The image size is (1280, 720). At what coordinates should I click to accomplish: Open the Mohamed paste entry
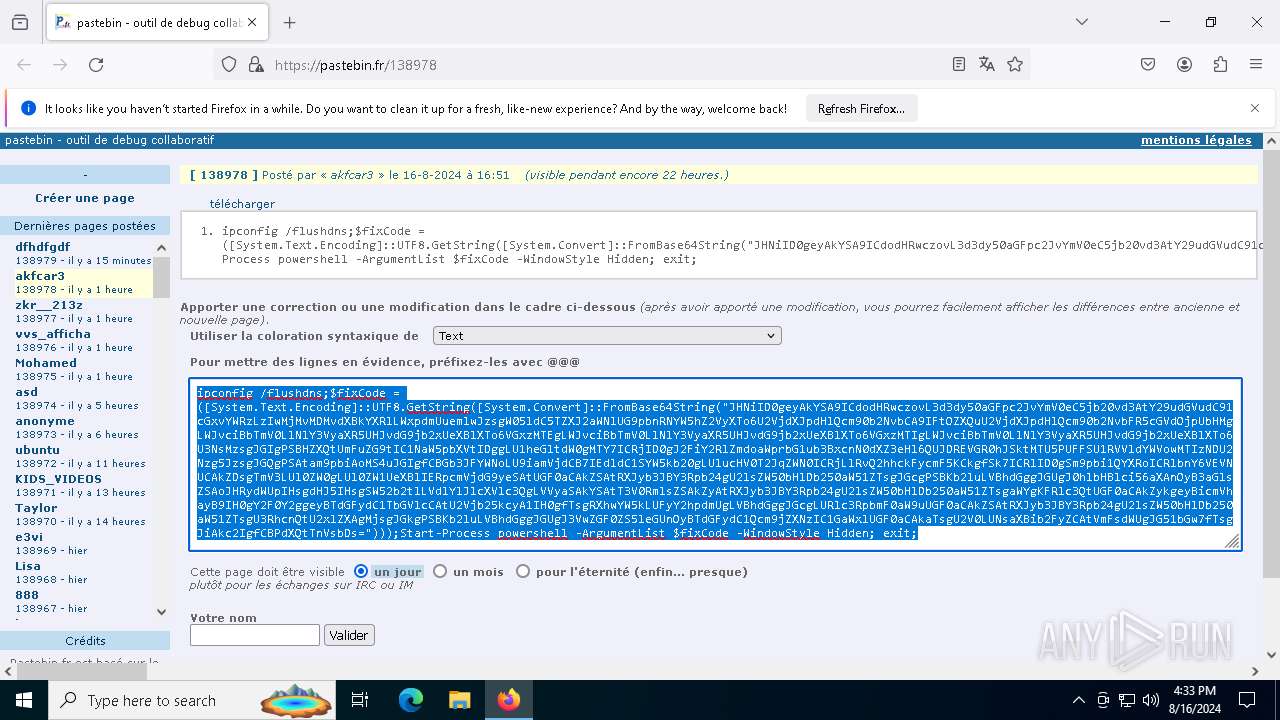[46, 363]
